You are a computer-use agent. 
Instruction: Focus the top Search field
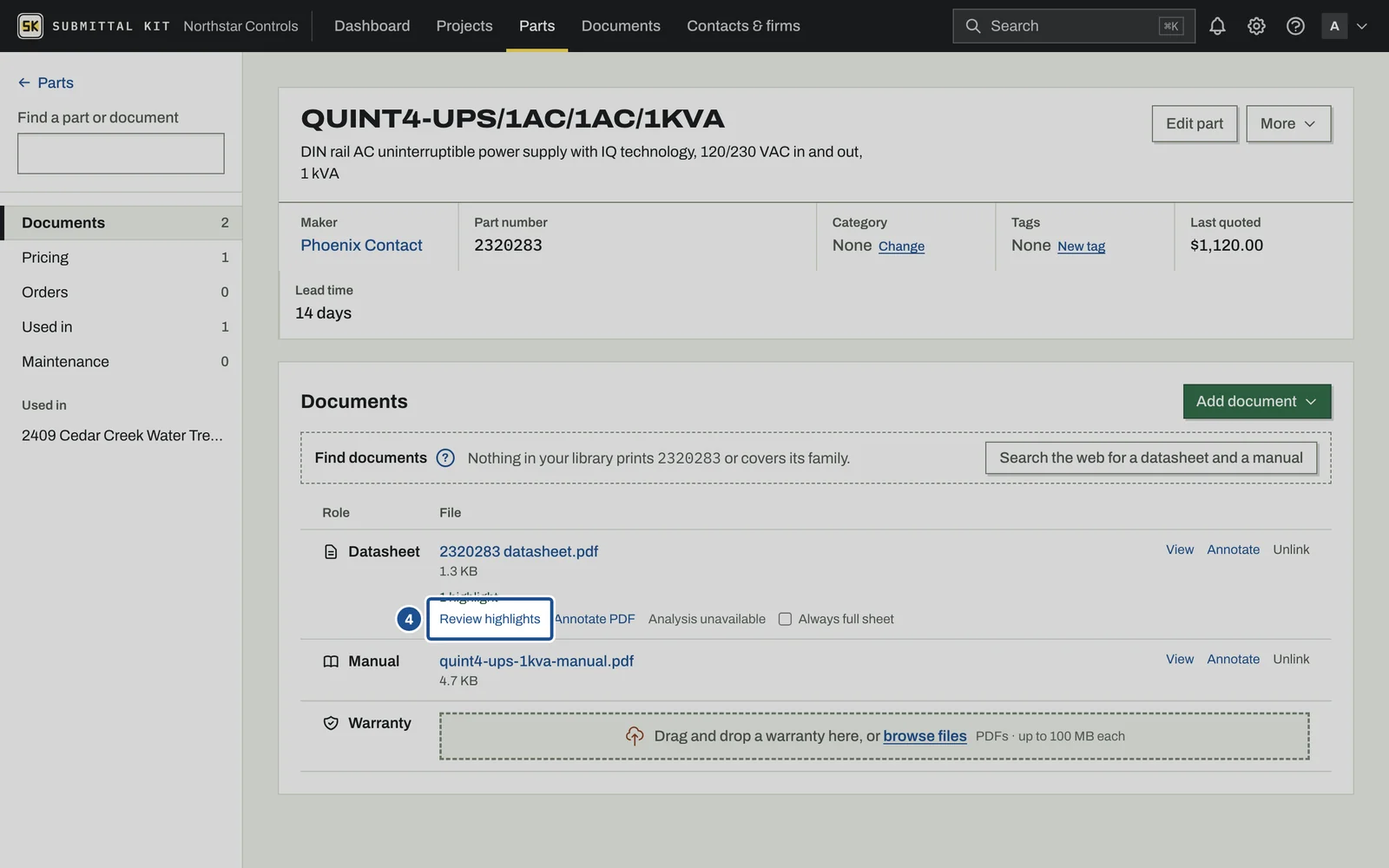pos(1074,26)
